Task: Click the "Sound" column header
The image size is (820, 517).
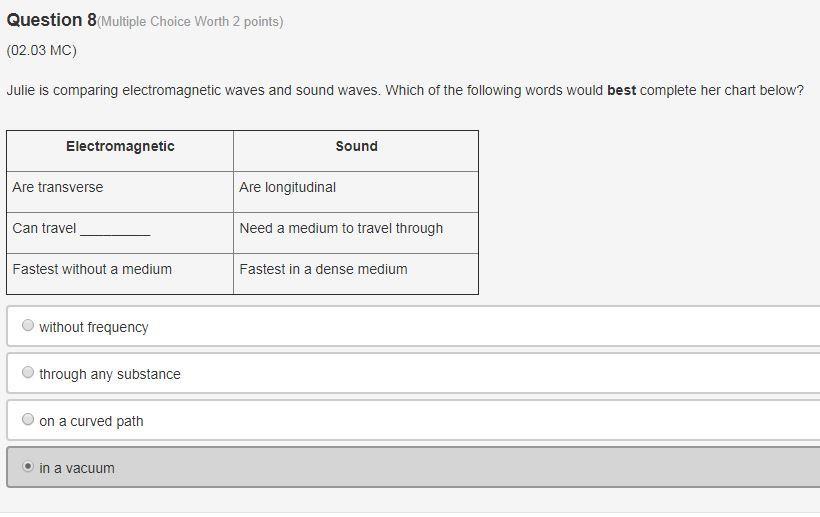Action: pyautogui.click(x=357, y=146)
